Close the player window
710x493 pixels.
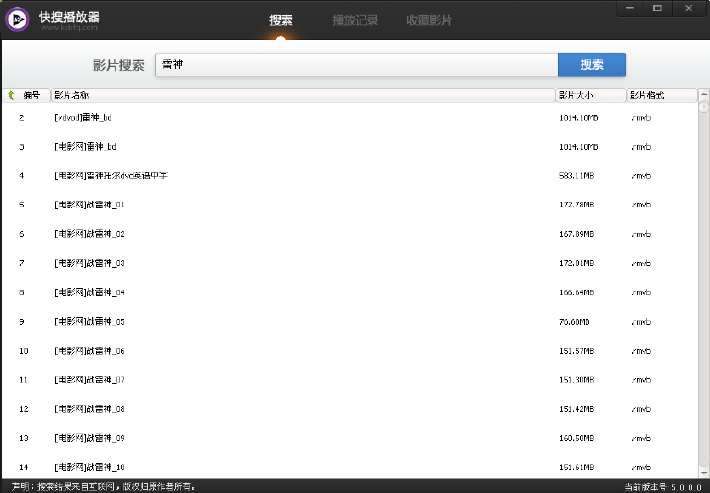click(x=689, y=8)
